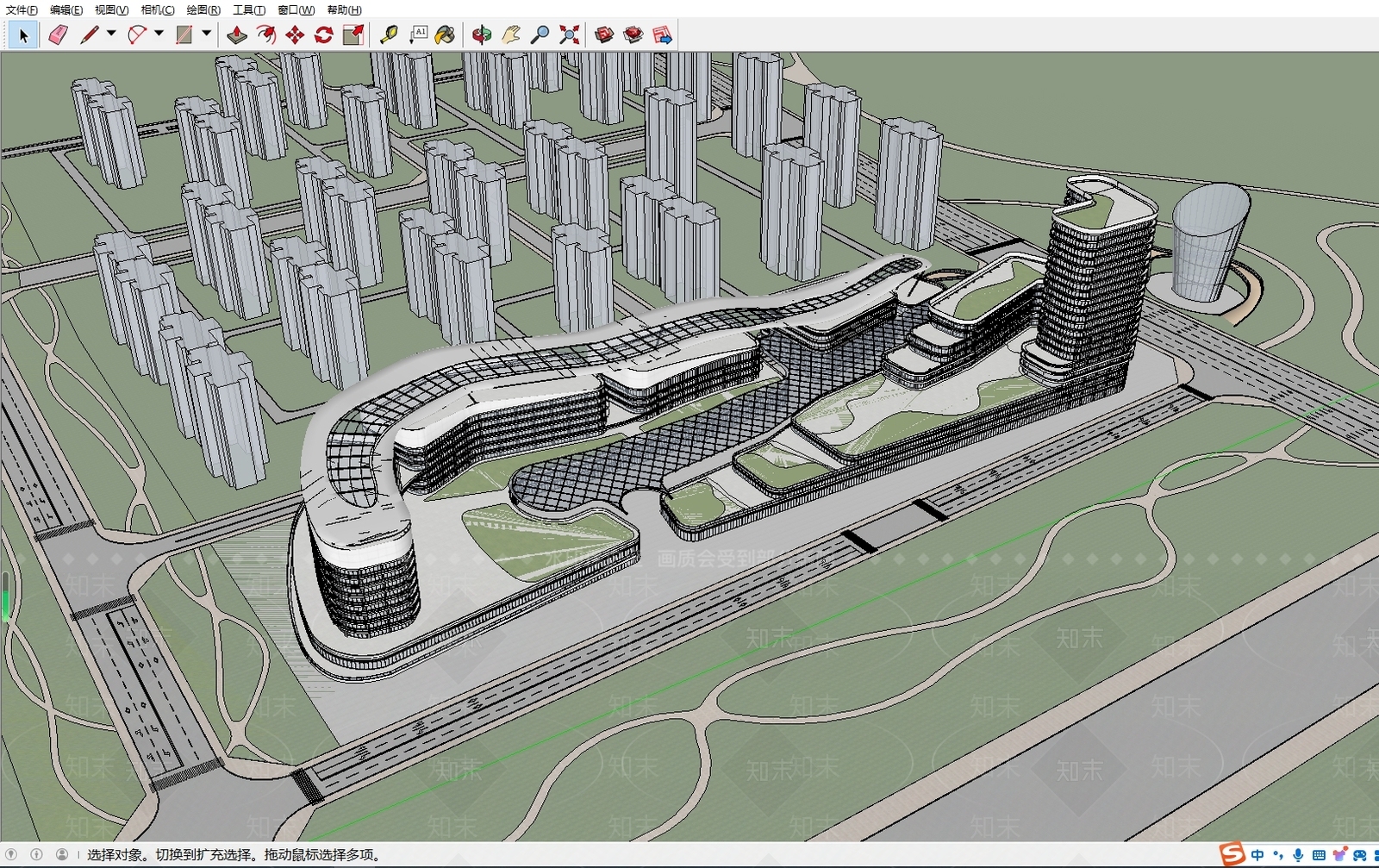This screenshot has width=1379, height=868.
Task: Click the microphone voice input icon
Action: point(1298,855)
